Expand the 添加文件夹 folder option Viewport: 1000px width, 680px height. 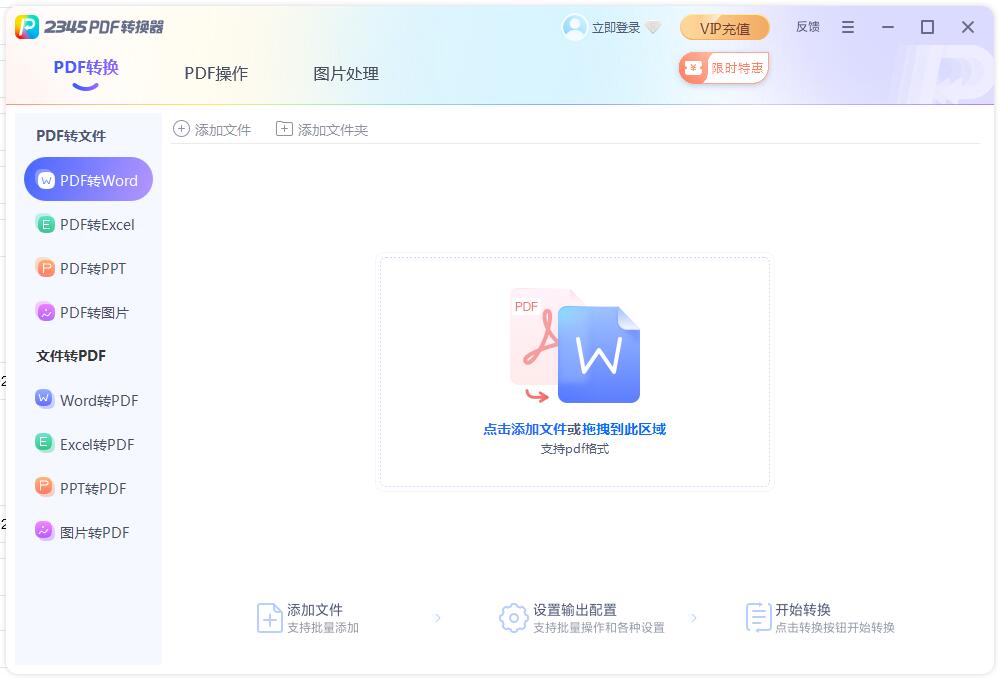320,129
